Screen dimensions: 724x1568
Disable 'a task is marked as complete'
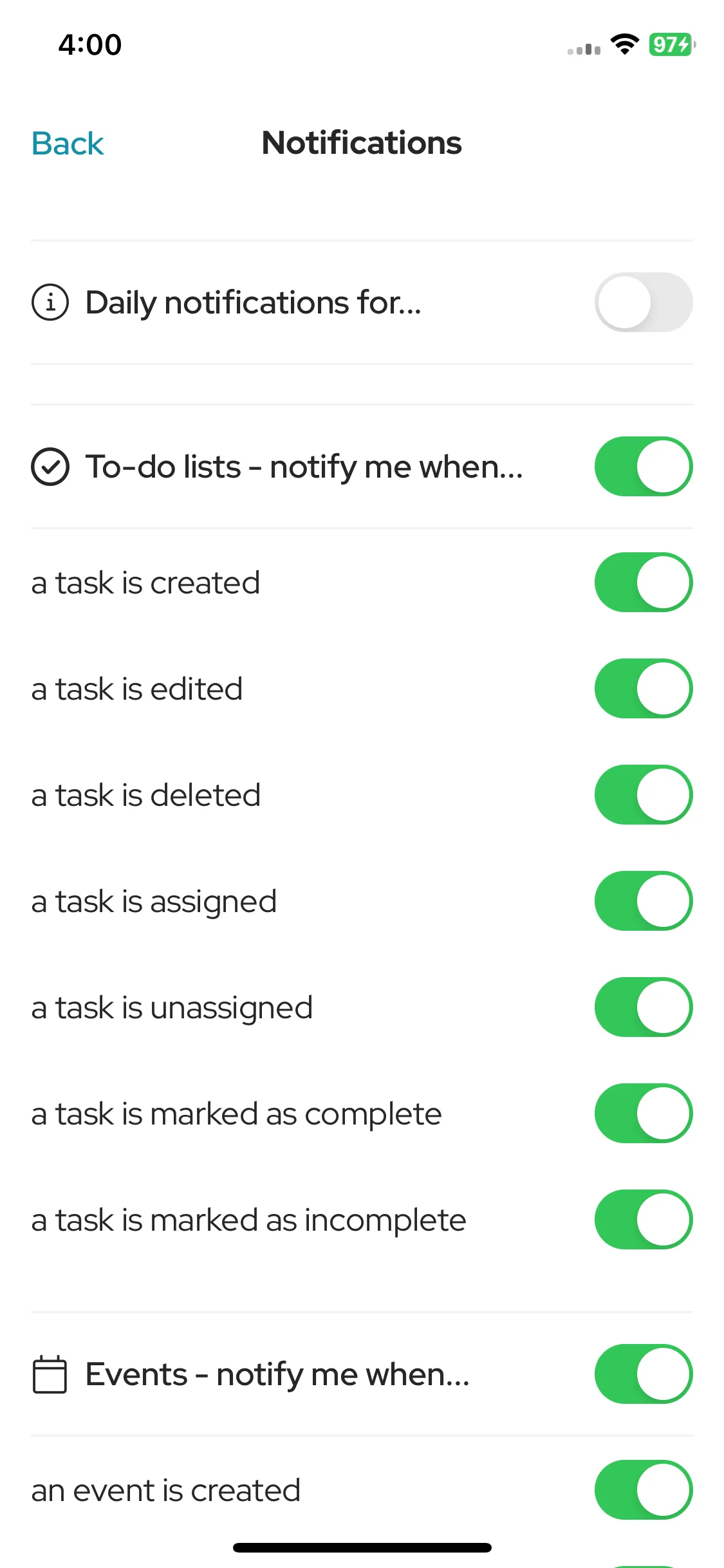[x=644, y=1114]
